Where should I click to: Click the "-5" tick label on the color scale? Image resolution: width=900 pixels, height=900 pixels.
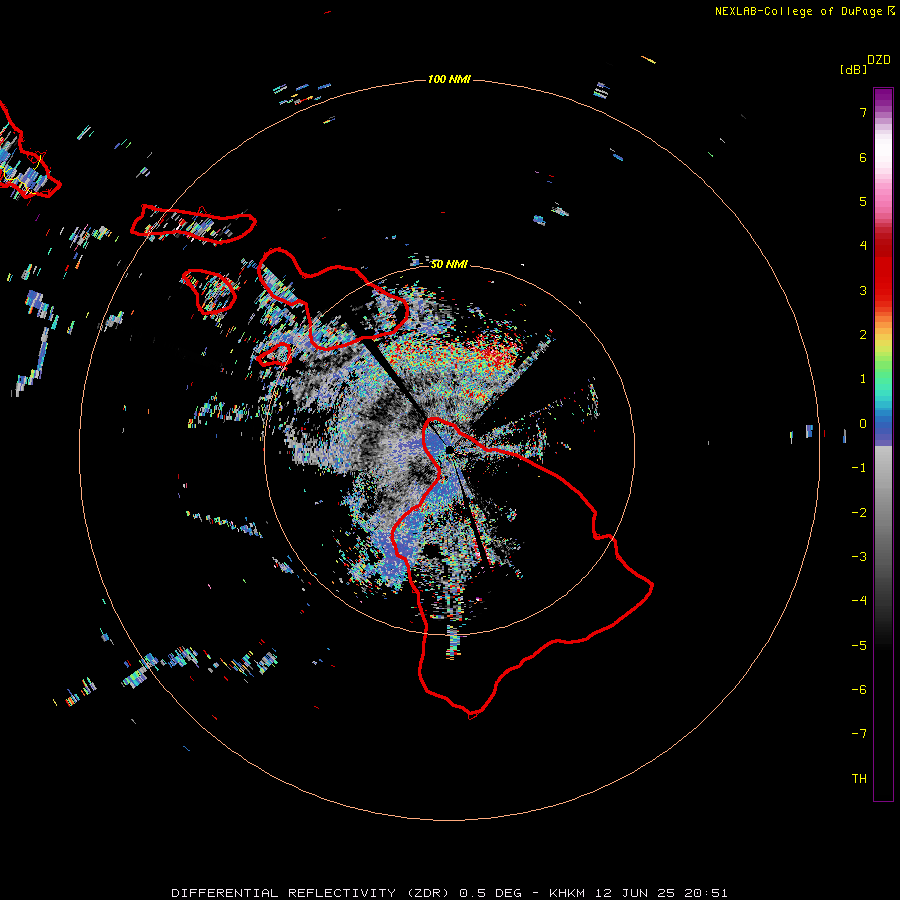pos(859,646)
